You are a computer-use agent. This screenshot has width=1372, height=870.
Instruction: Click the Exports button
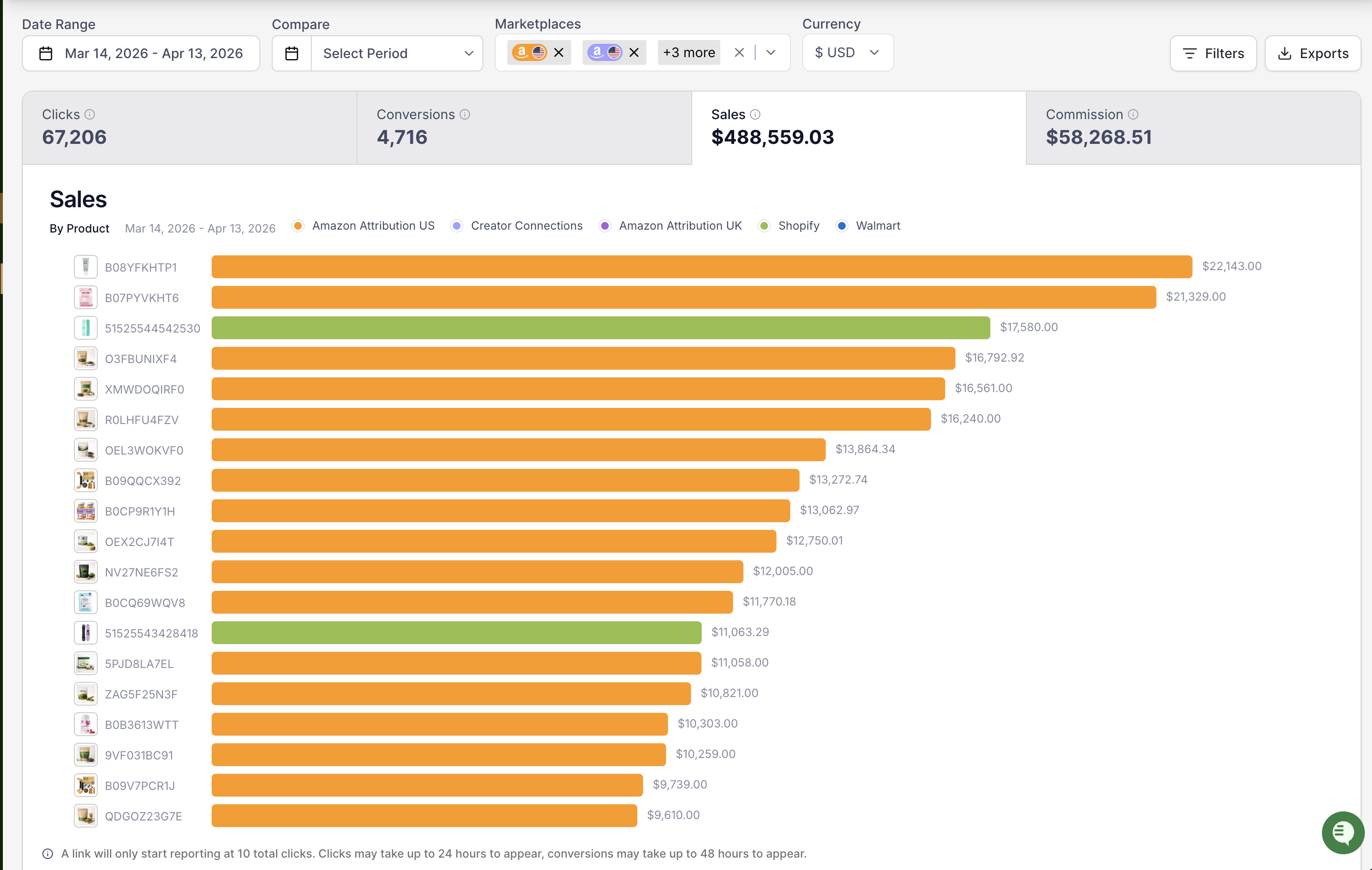point(1313,53)
